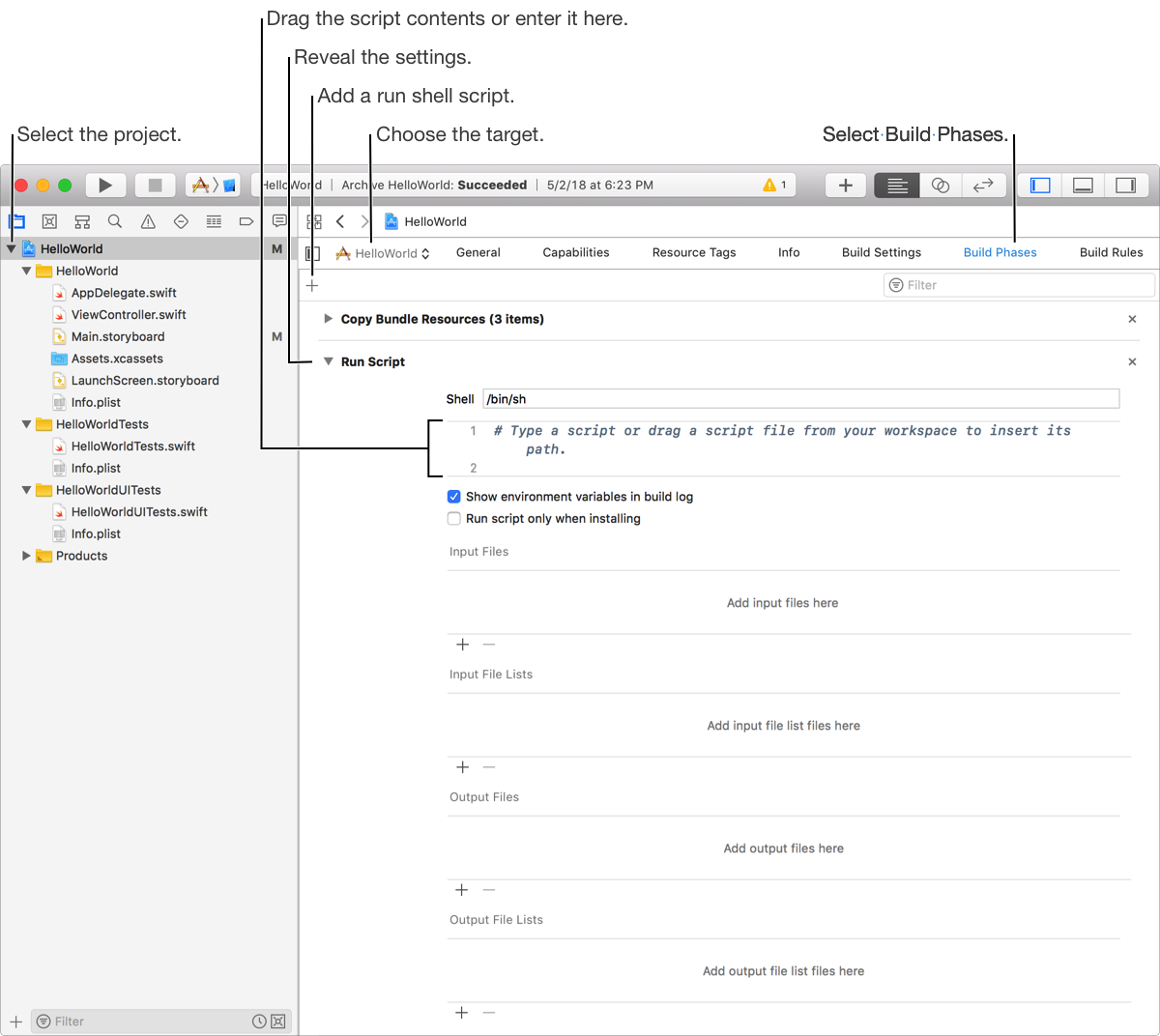
Task: Click the build phases Filter field
Action: click(x=1019, y=285)
